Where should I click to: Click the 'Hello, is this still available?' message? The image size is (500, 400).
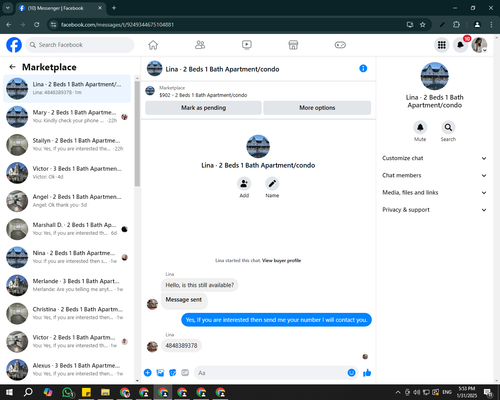pos(200,285)
